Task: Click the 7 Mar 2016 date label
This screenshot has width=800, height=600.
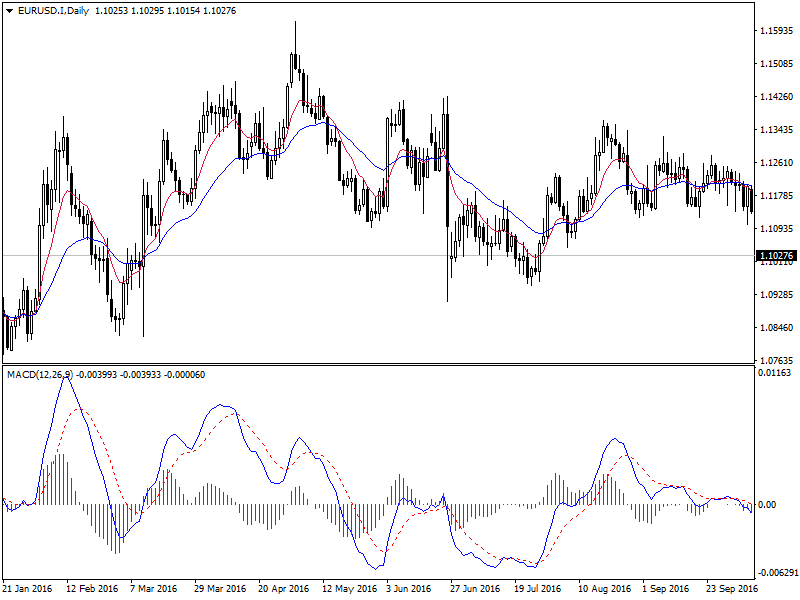Action: (154, 589)
